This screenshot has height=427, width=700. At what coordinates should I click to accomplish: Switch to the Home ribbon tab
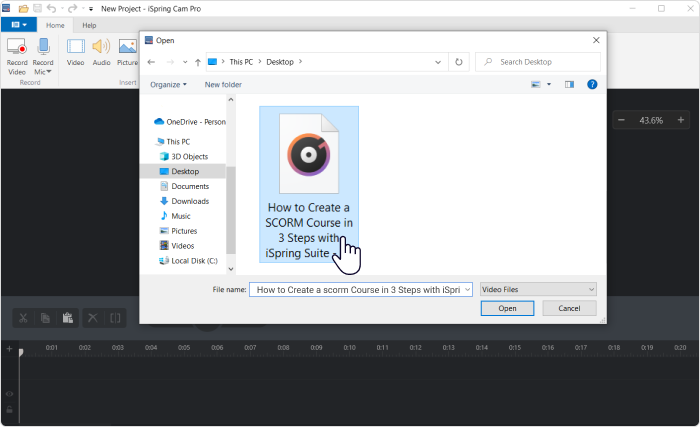click(x=55, y=25)
